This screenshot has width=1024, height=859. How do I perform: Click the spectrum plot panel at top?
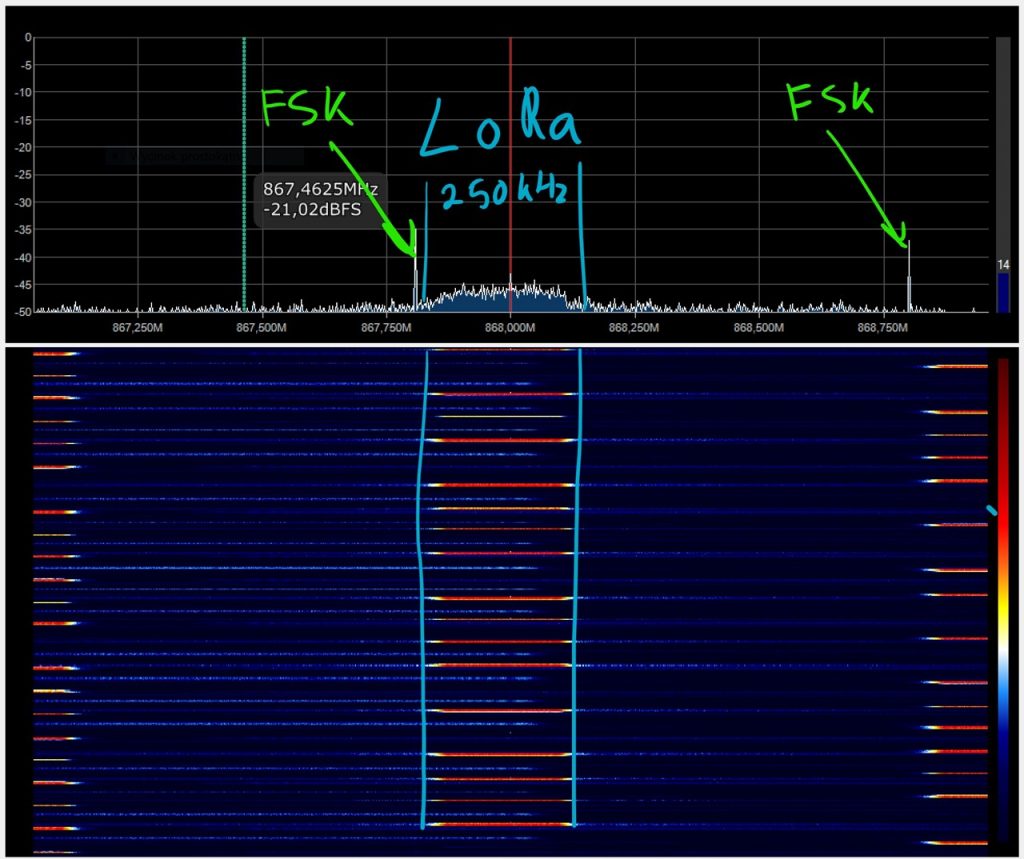tap(700, 100)
